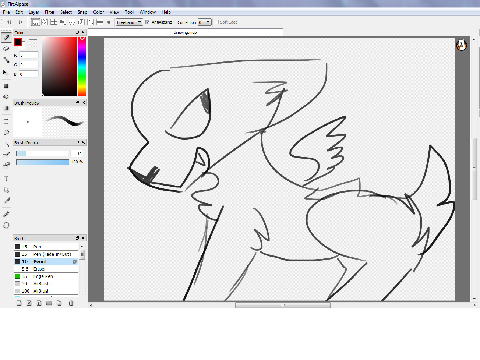This screenshot has height=360, width=480.
Task: Click the canvas horizontal scrollbar
Action: pos(283,305)
